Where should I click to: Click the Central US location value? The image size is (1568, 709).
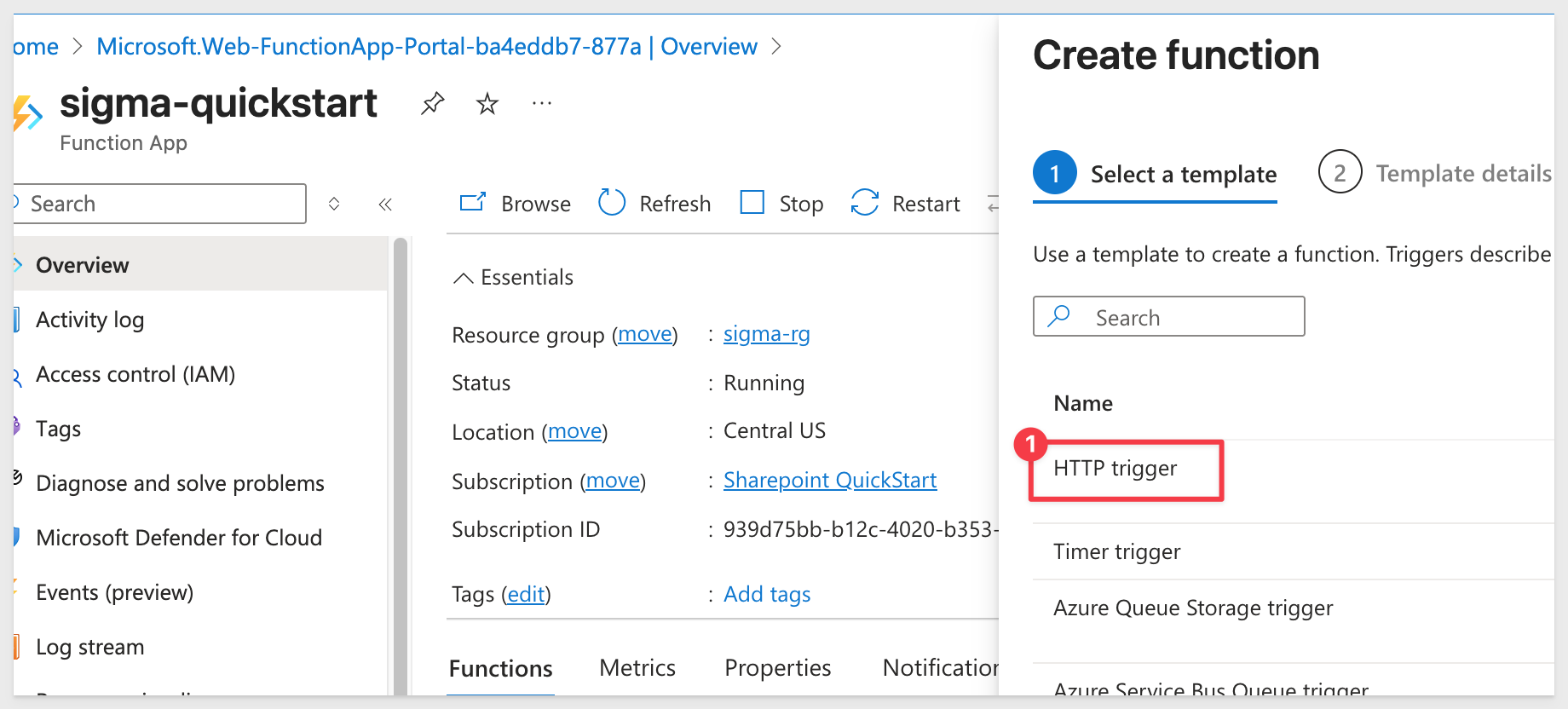click(775, 430)
